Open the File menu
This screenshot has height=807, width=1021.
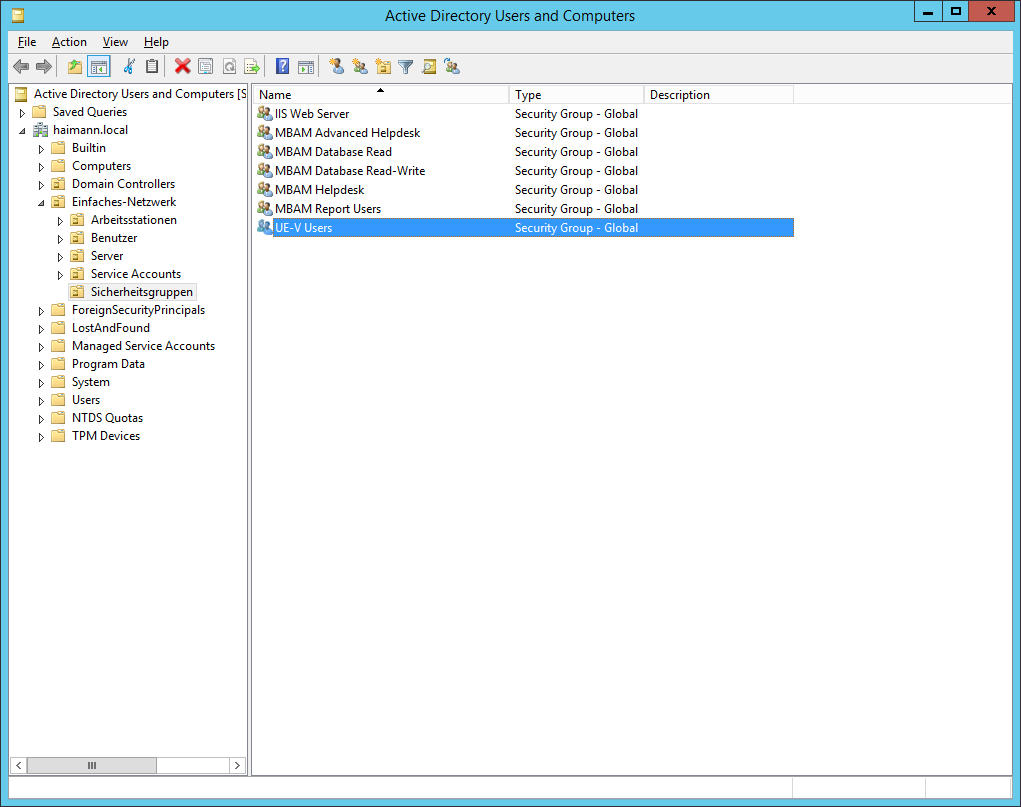27,42
